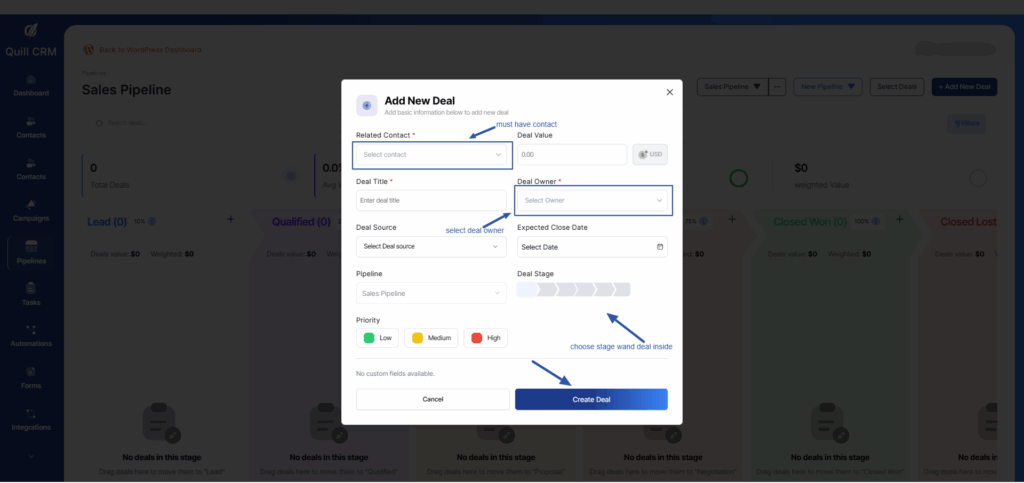This screenshot has height=483, width=1024.
Task: Expand the Deal Owner dropdown
Action: [592, 201]
